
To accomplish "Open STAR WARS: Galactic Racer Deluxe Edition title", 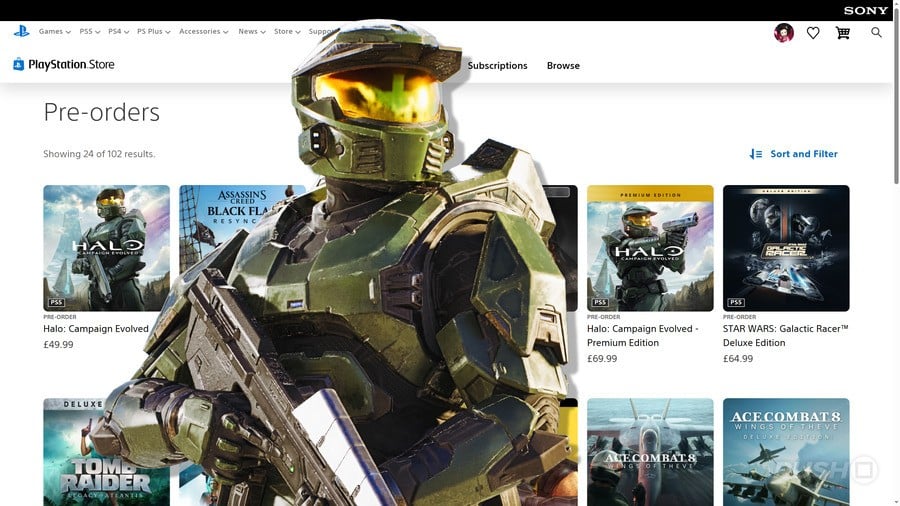I will tap(785, 336).
